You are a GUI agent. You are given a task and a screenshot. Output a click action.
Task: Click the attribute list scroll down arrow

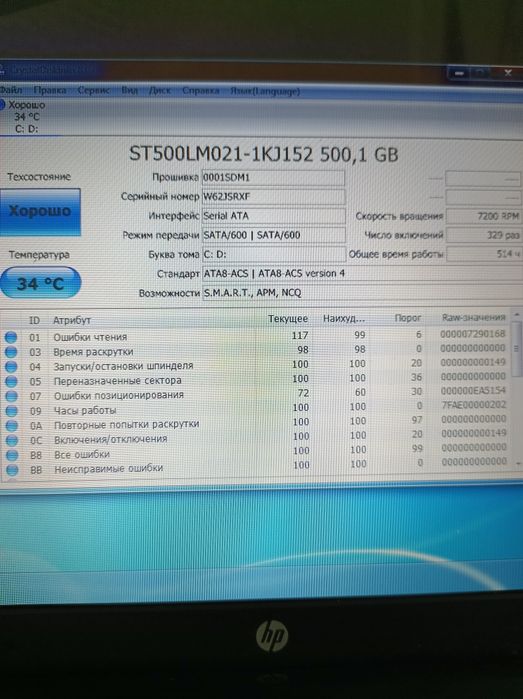[x=518, y=464]
